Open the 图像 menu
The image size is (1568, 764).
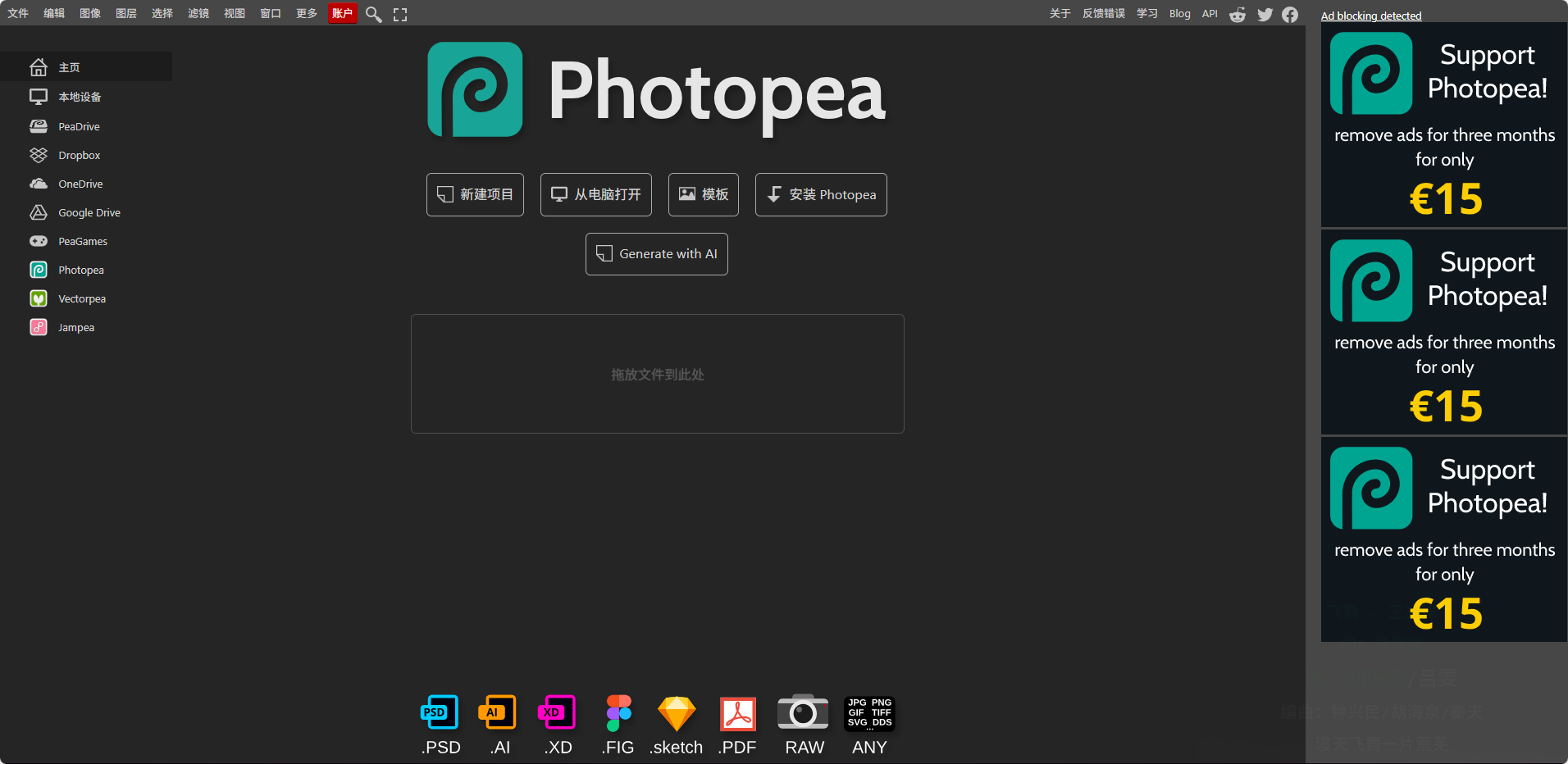pyautogui.click(x=90, y=13)
